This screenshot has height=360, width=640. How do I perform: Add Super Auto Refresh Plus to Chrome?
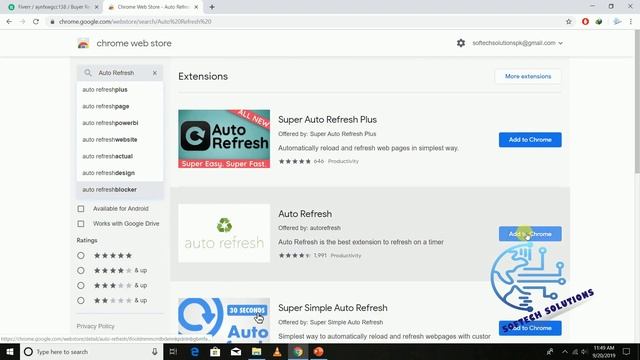[x=530, y=140]
